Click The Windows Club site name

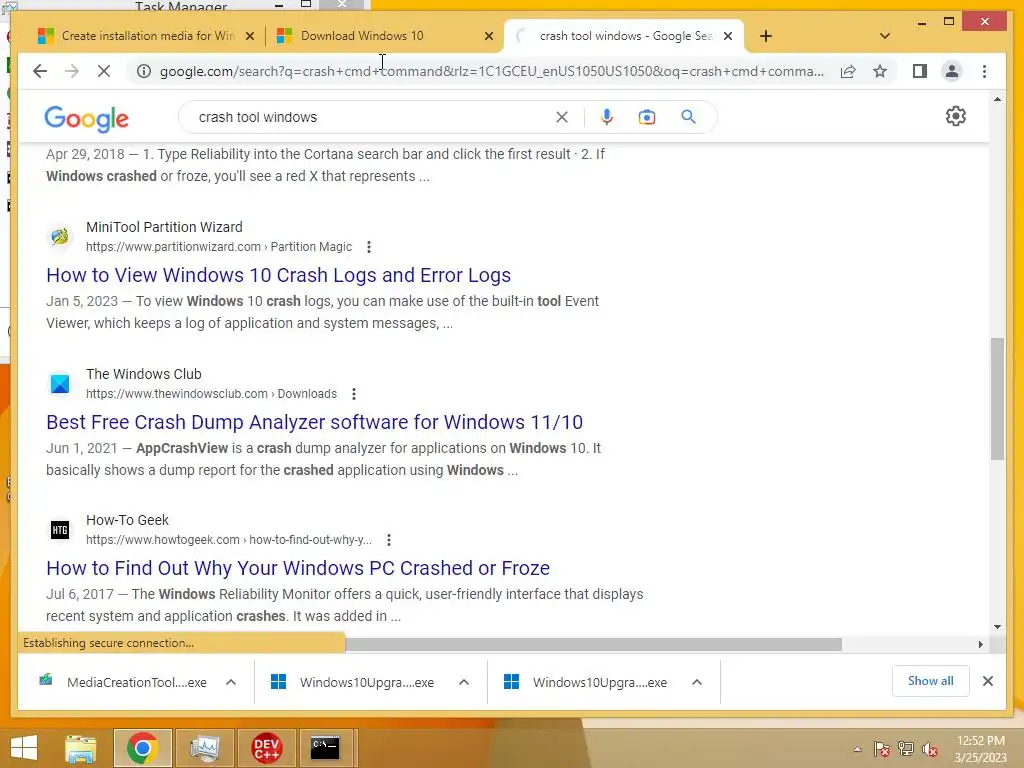pyautogui.click(x=144, y=374)
